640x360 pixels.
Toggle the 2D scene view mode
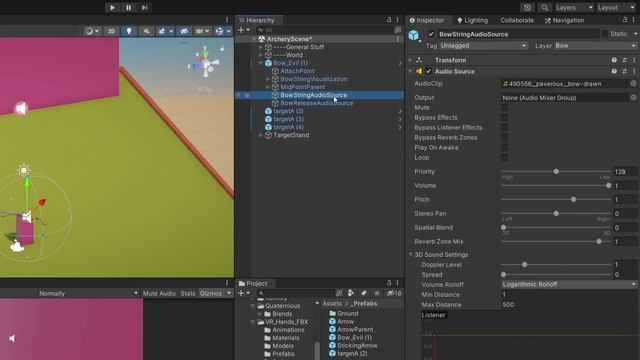point(111,31)
